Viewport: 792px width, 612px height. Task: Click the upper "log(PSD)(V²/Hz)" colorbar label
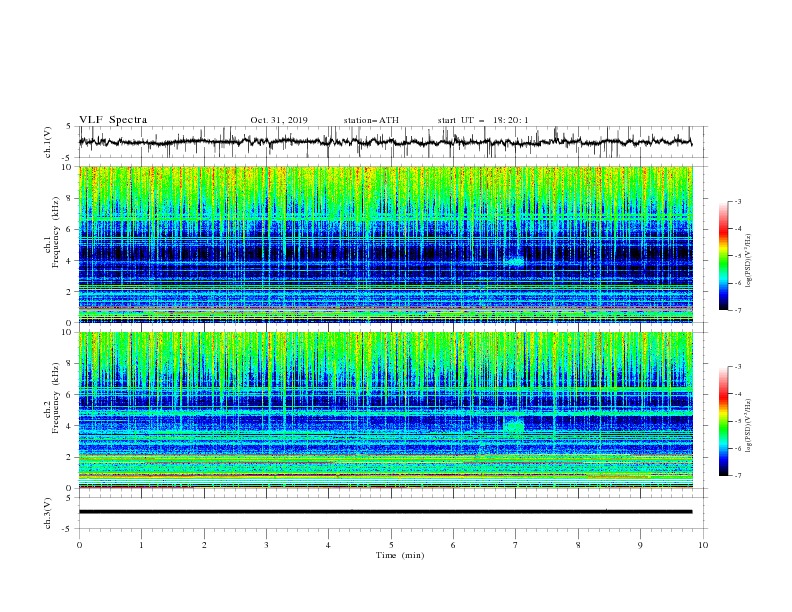[748, 261]
